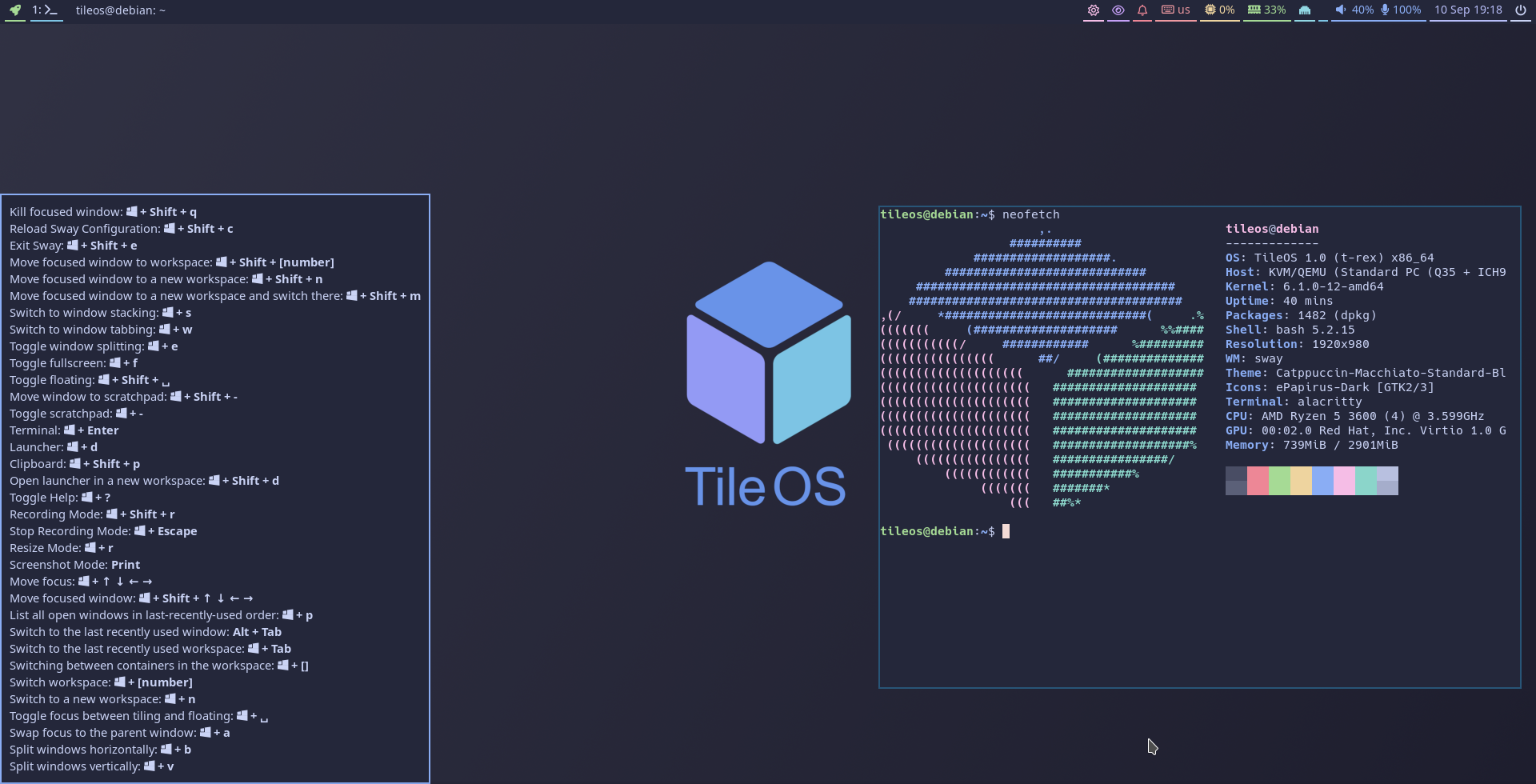Switch to workspace 1 terminal indicator
This screenshot has width=1536, height=784.
[x=46, y=10]
